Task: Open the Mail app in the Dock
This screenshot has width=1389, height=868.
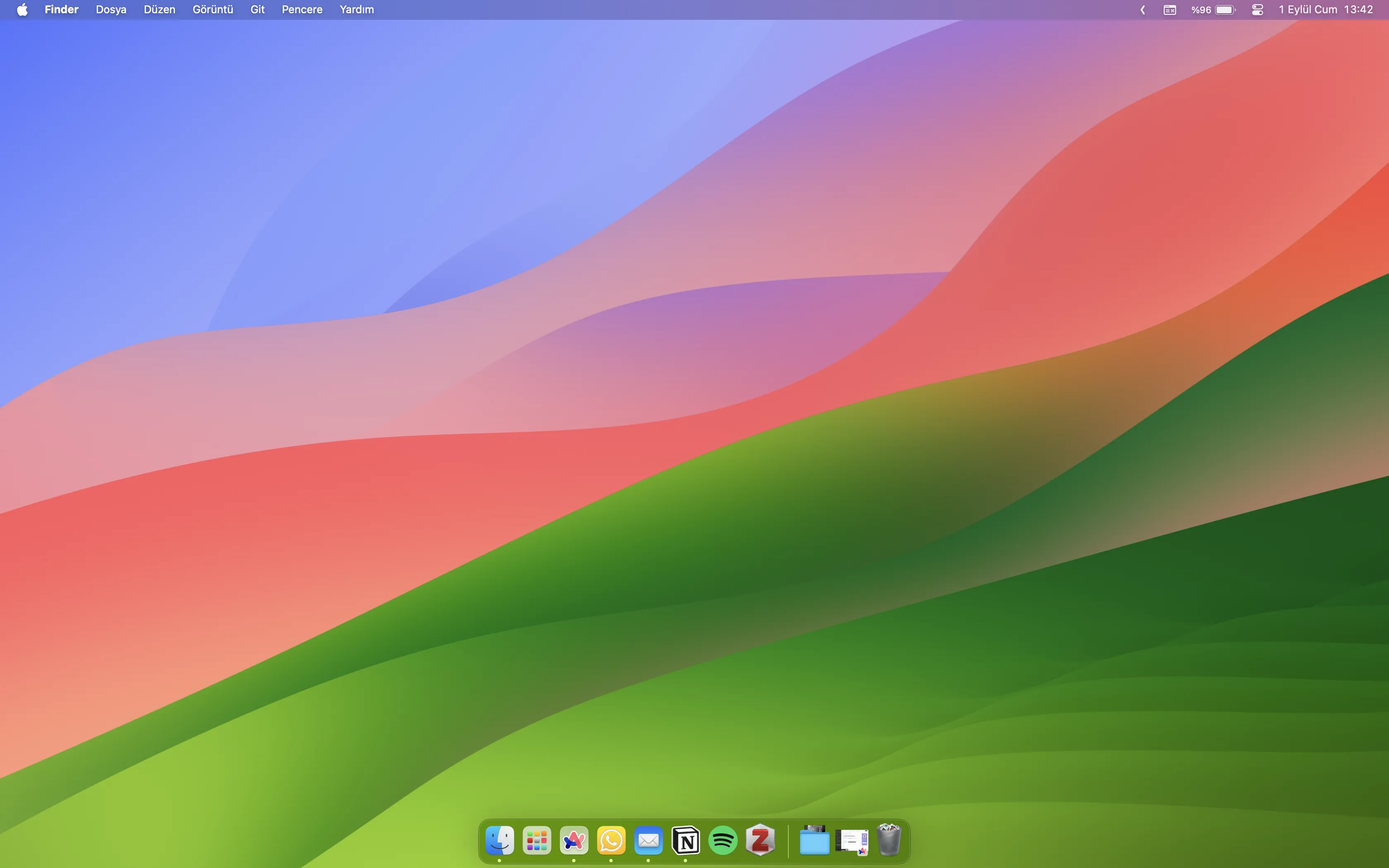Action: tap(649, 840)
